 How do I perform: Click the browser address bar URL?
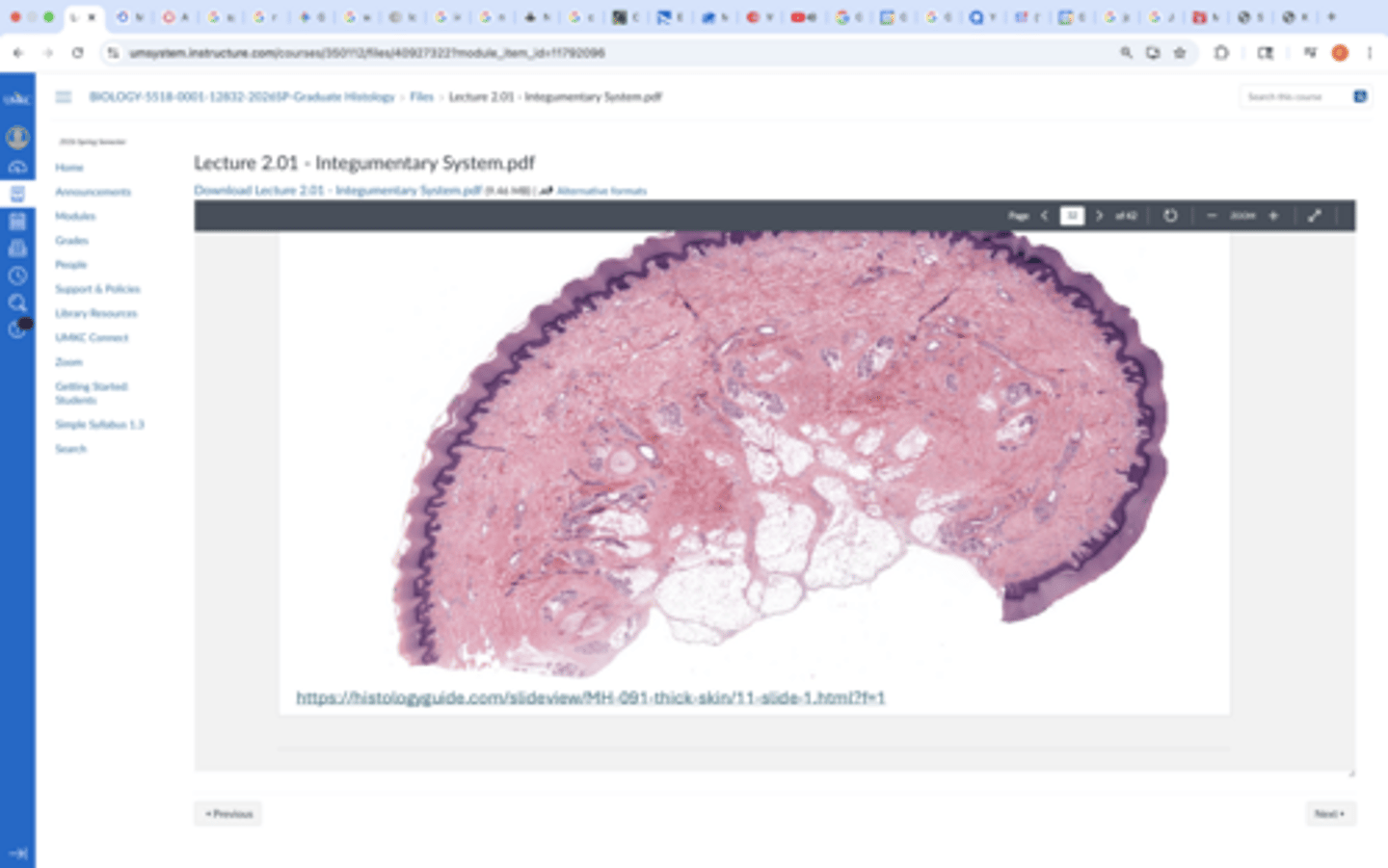366,53
